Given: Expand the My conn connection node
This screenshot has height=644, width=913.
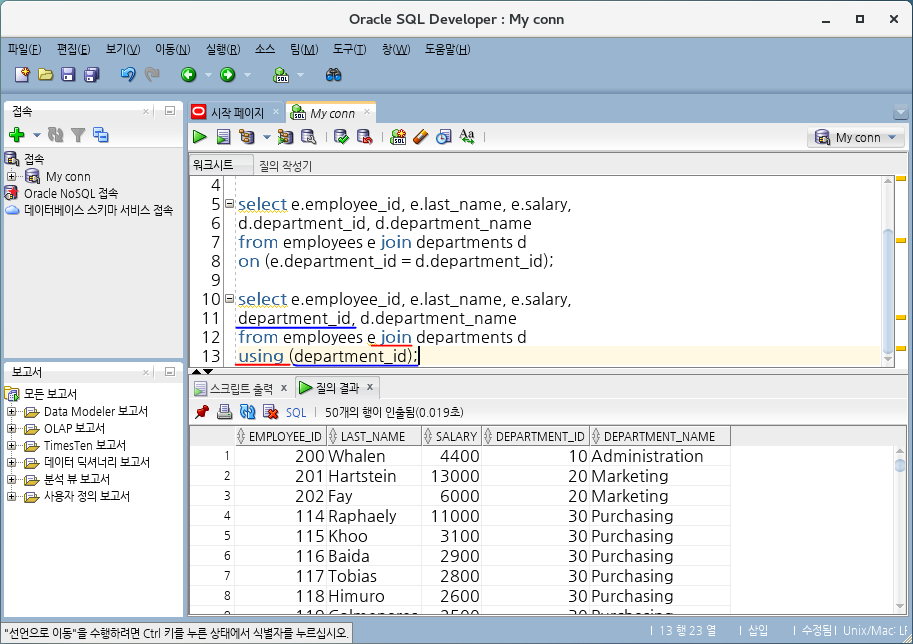Looking at the screenshot, I should pos(12,176).
